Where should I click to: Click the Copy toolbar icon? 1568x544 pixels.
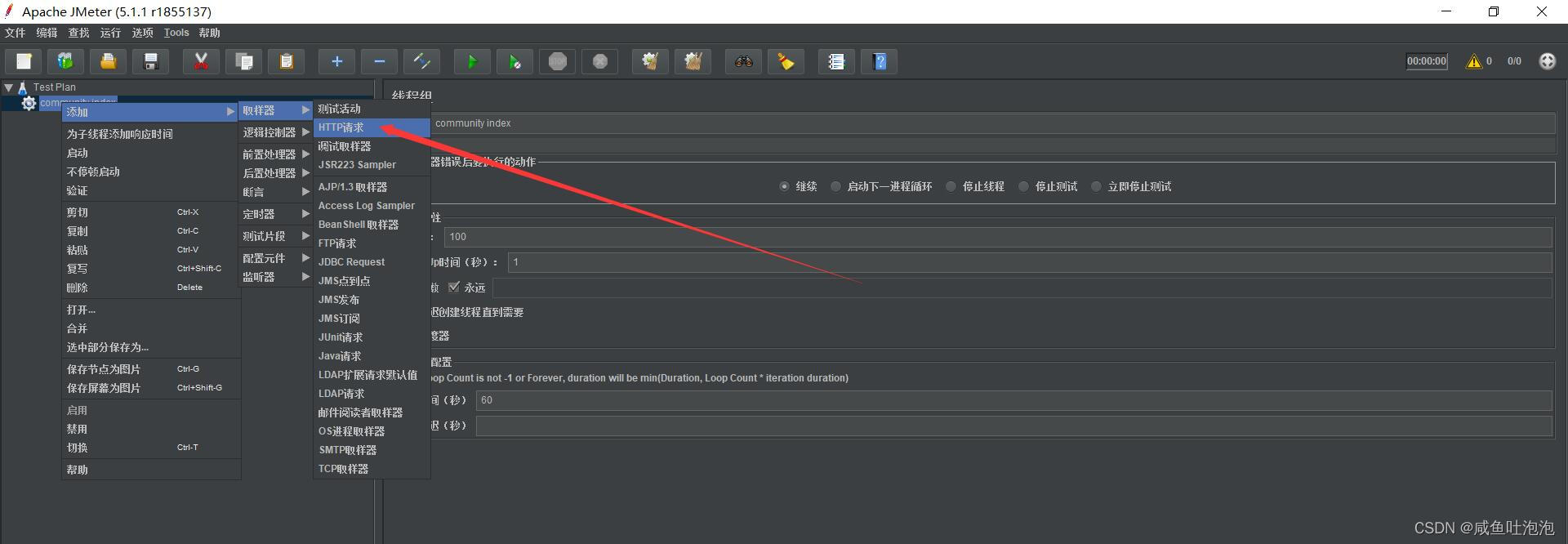coord(243,61)
